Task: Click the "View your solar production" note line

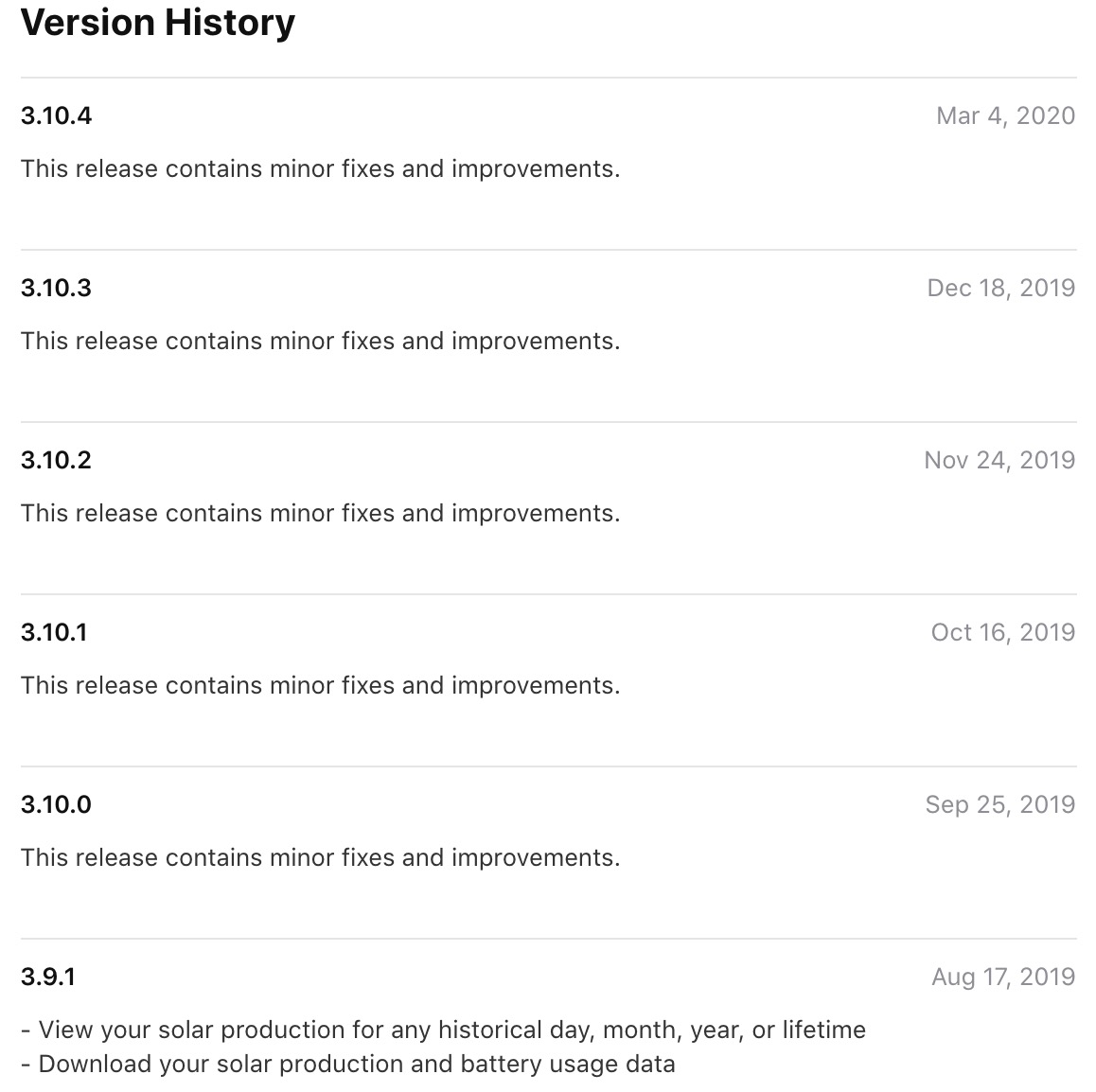Action: coord(443,1030)
